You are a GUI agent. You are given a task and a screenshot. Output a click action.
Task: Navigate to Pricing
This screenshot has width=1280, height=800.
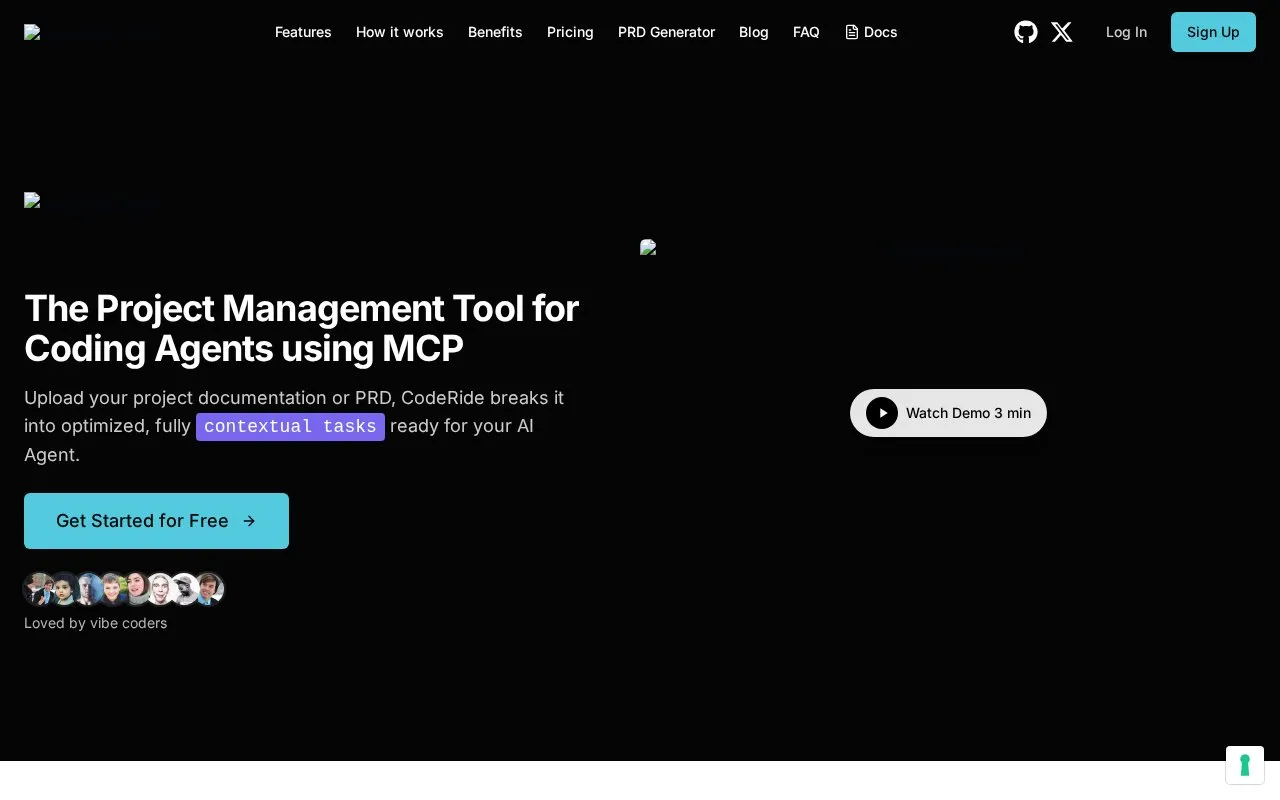[x=570, y=32]
